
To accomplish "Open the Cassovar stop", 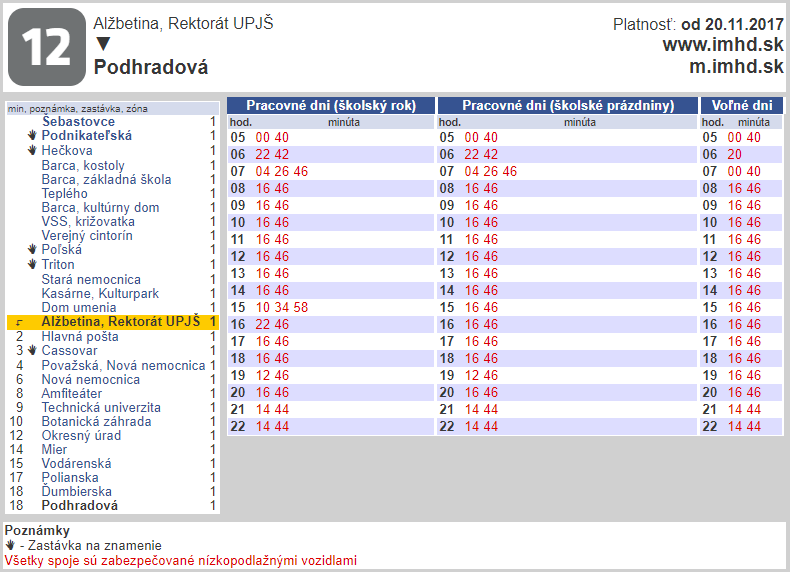I will pyautogui.click(x=70, y=351).
